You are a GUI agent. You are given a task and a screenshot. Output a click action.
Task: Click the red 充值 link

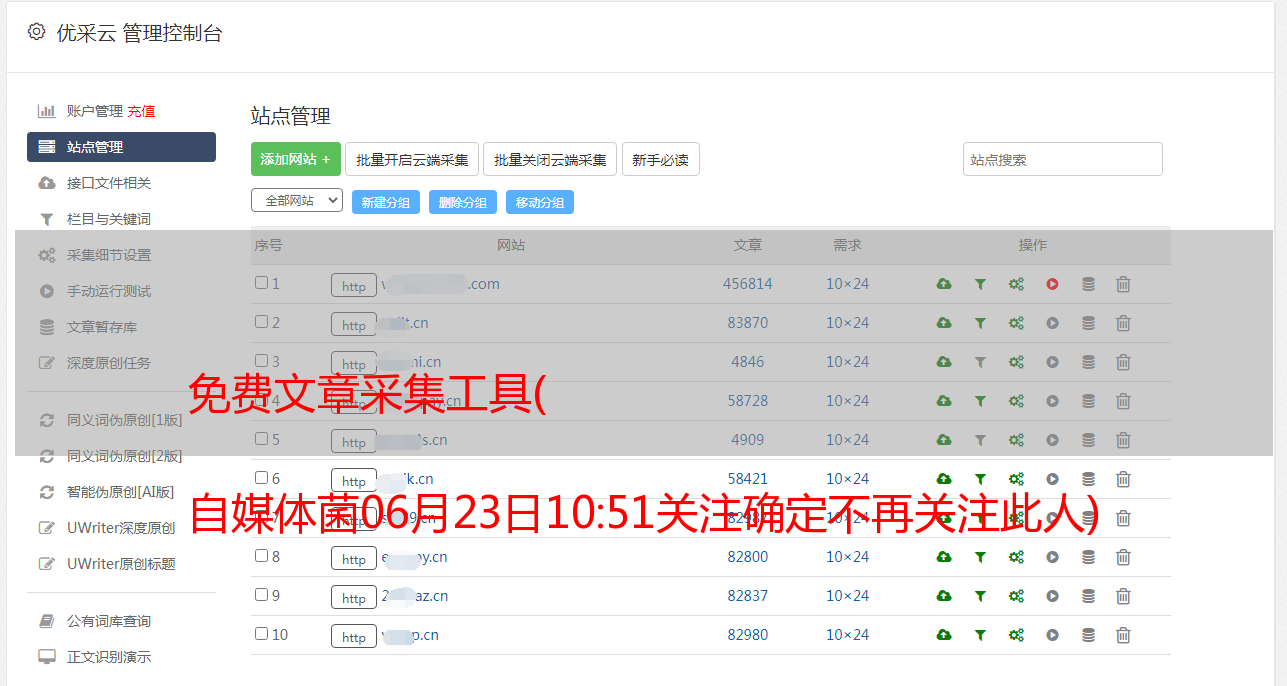[x=141, y=111]
